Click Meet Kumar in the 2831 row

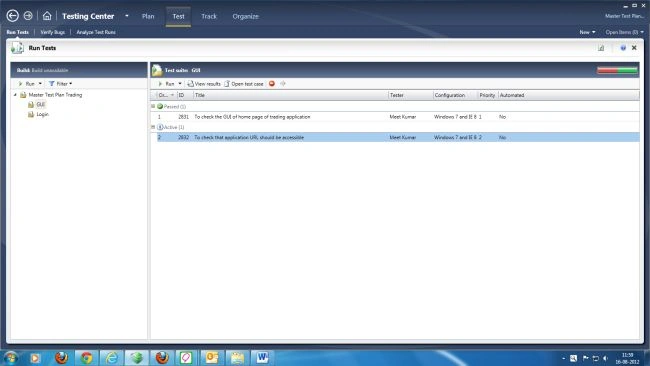tap(403, 117)
